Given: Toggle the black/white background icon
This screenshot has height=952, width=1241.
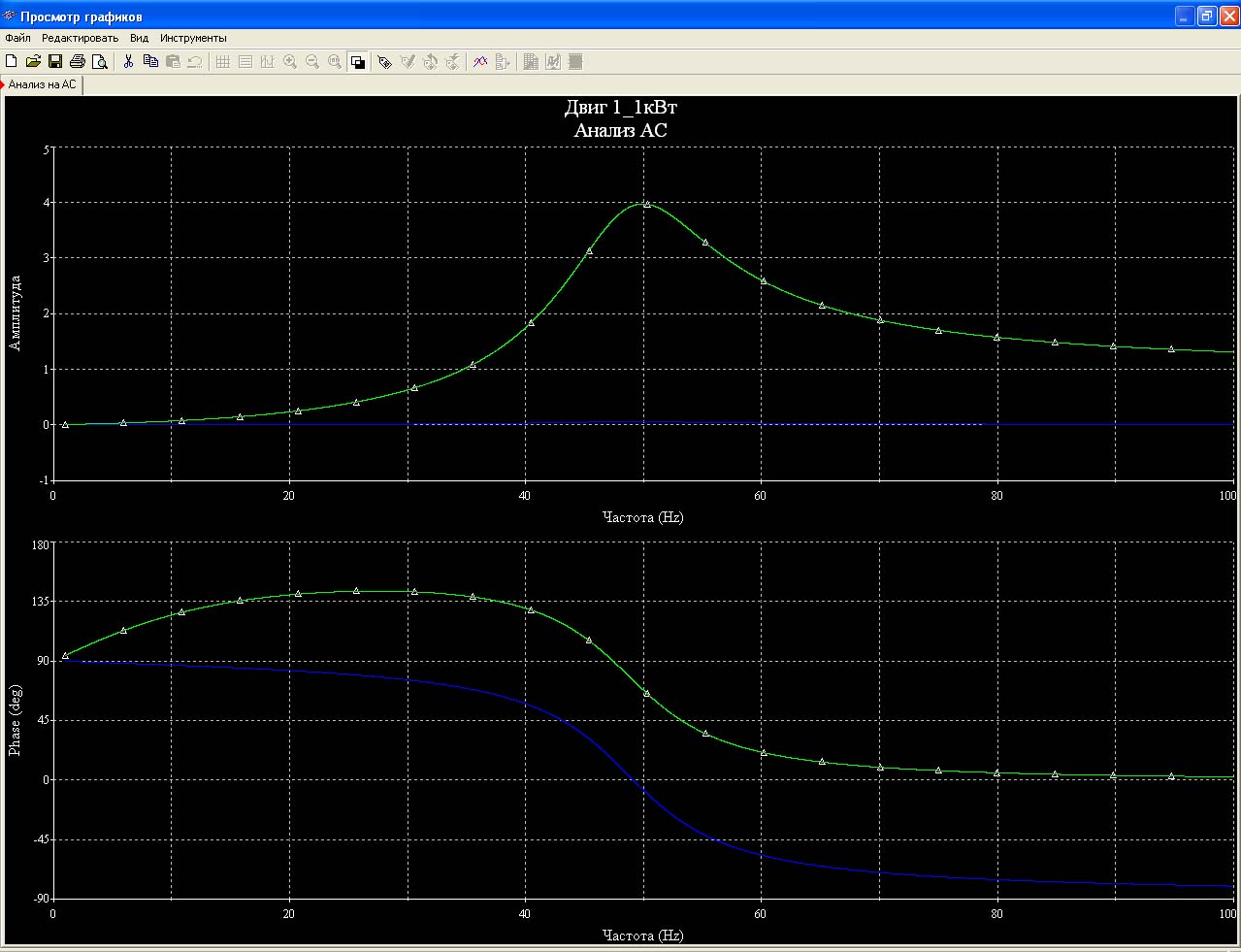Looking at the screenshot, I should click(357, 62).
